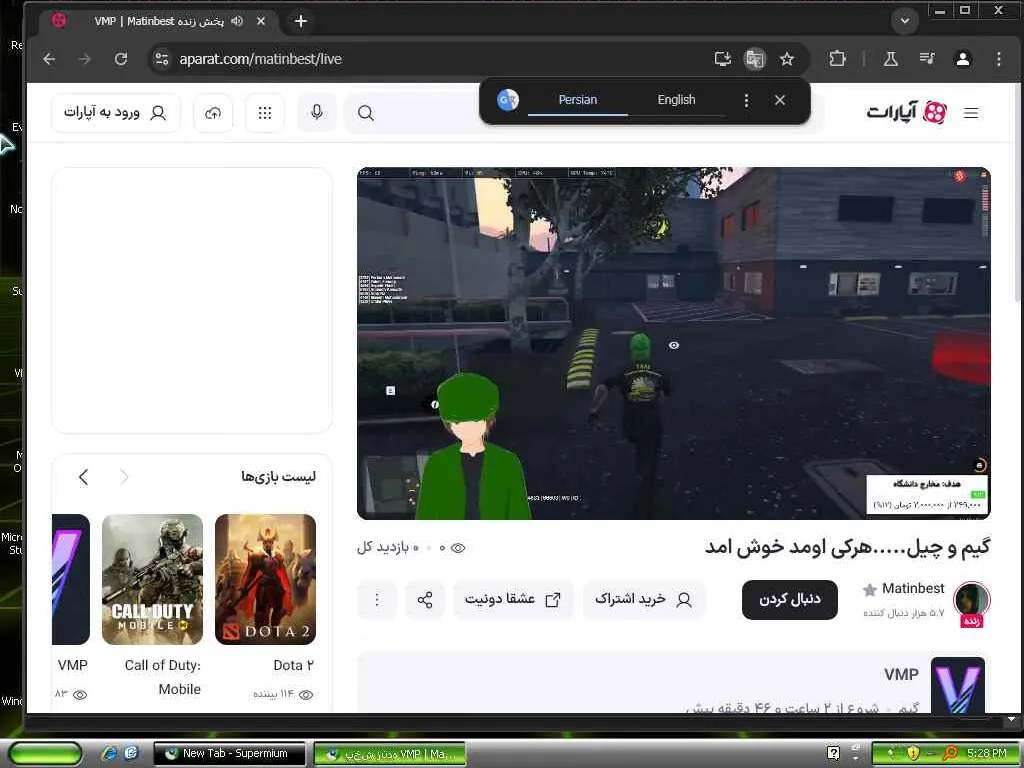Click the Call of Duty: Mobile title text
1024x768 pixels.
pos(163,677)
